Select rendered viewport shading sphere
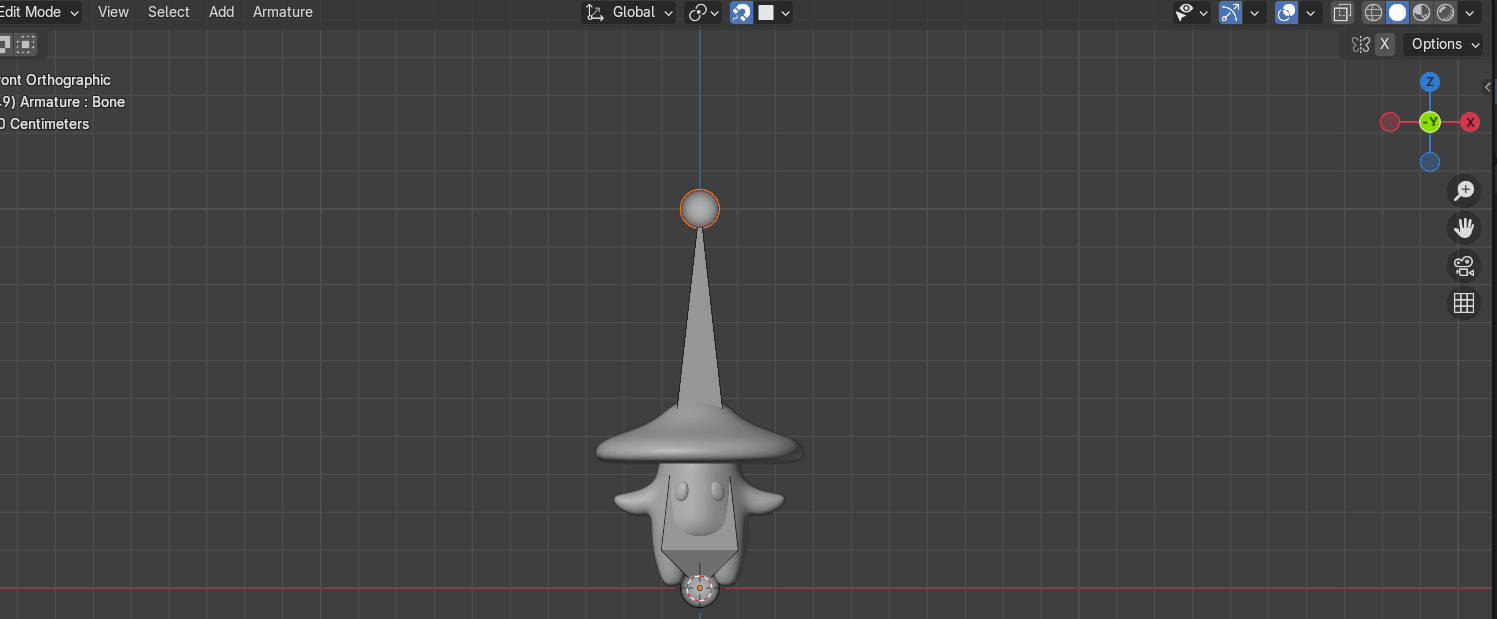1497x619 pixels. [1446, 13]
